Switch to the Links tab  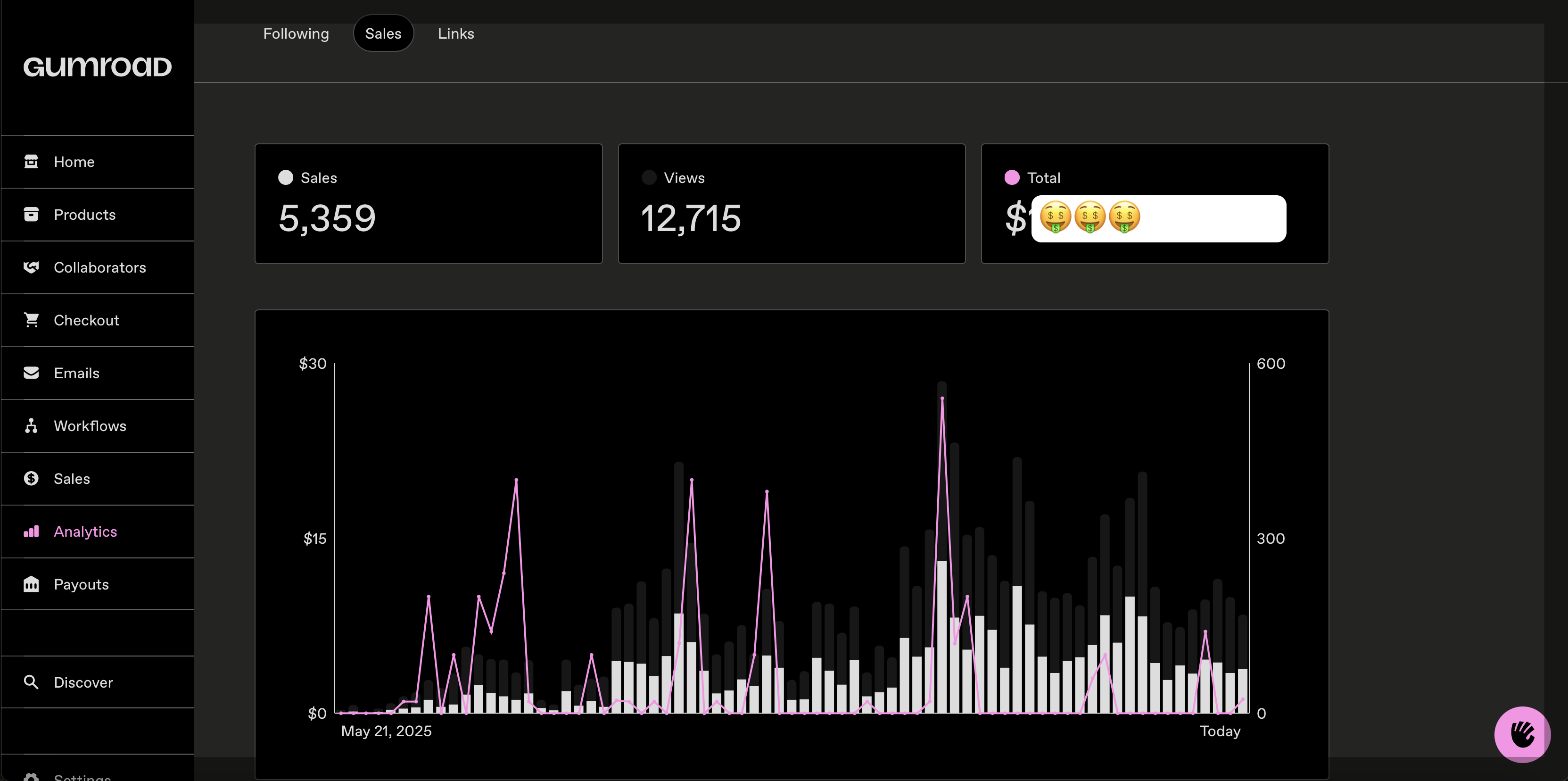[456, 33]
